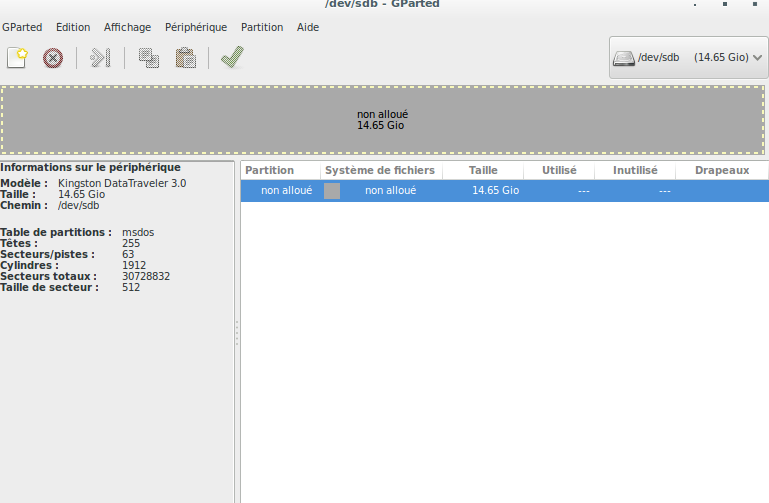Open the Partition menu in menu bar
Image resolution: width=769 pixels, height=503 pixels.
262,27
